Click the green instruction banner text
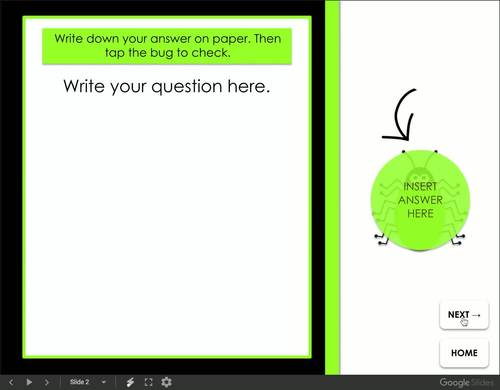Viewport: 500px width, 390px height. pyautogui.click(x=167, y=46)
